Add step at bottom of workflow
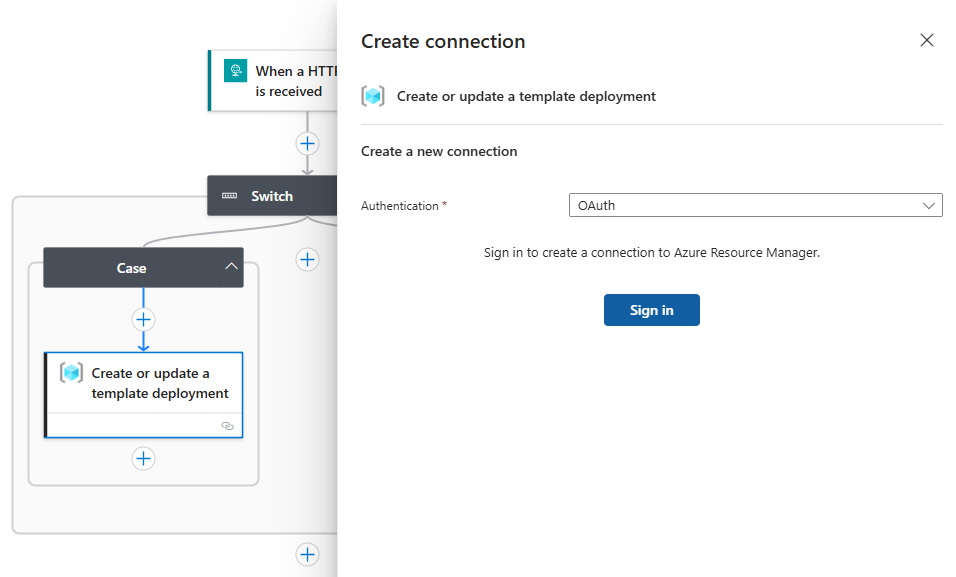The image size is (956, 577). coord(307,554)
